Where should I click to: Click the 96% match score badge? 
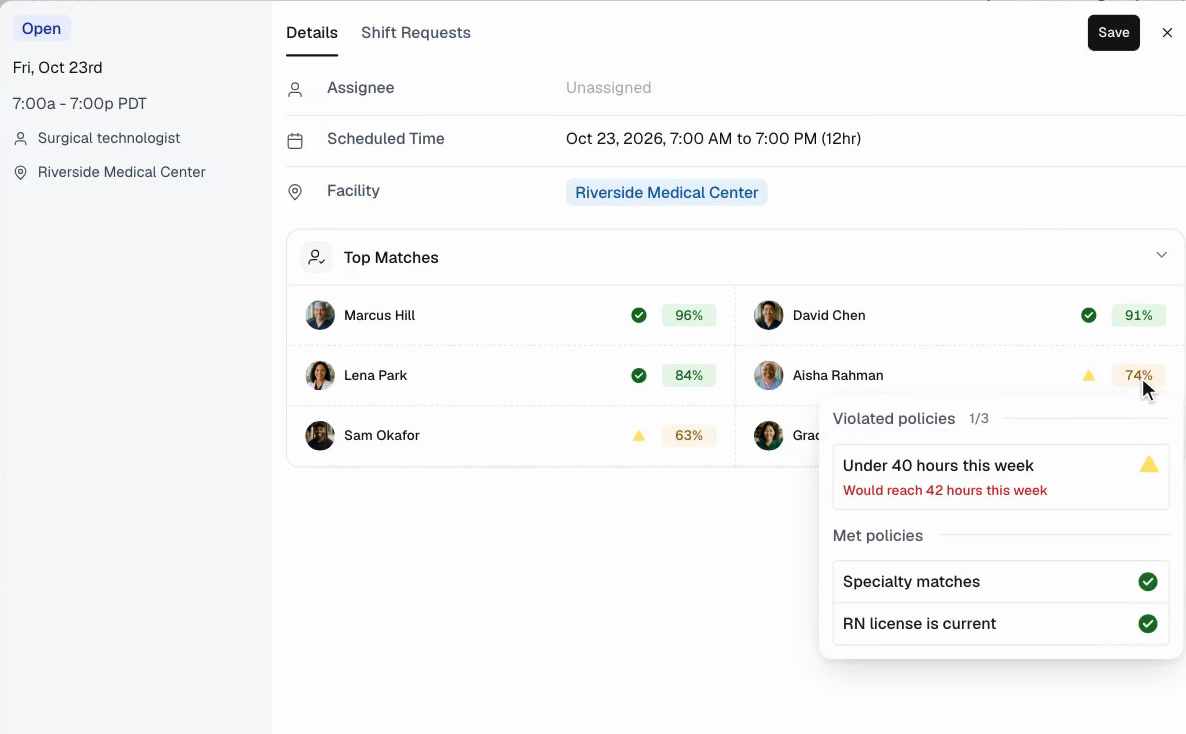tap(688, 316)
